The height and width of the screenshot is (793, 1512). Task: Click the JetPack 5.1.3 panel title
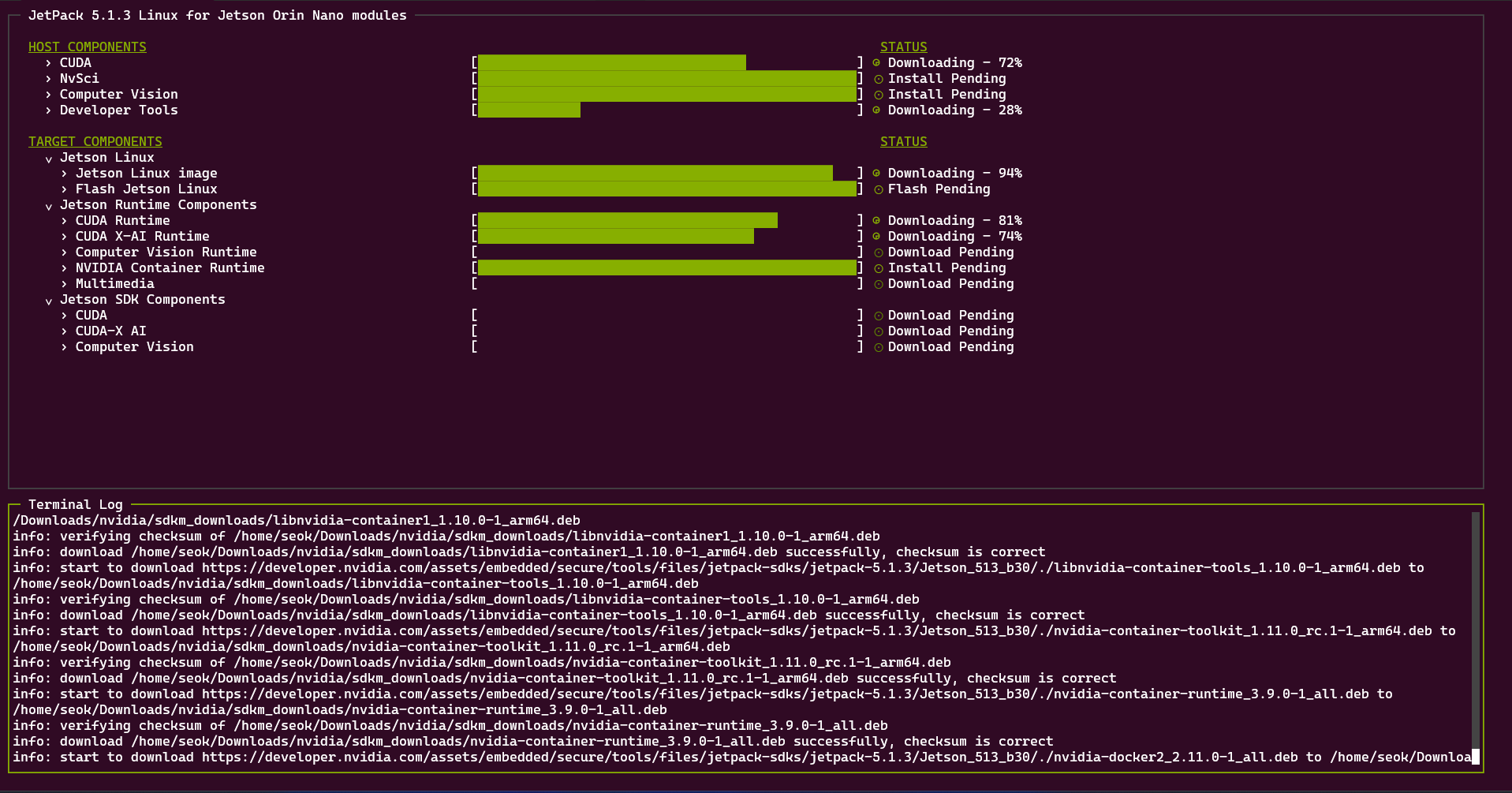(218, 16)
